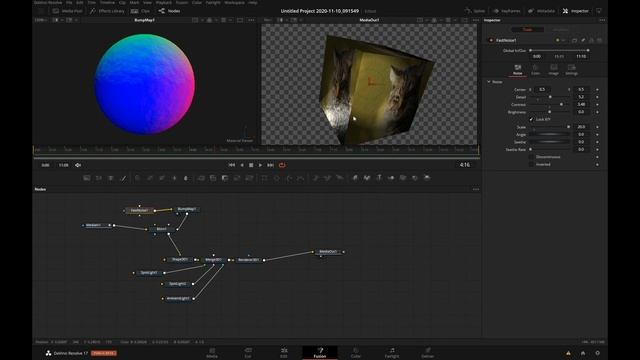Viewport: 640px width, 360px height.
Task: Switch to the Fusion page tab
Action: (x=320, y=353)
